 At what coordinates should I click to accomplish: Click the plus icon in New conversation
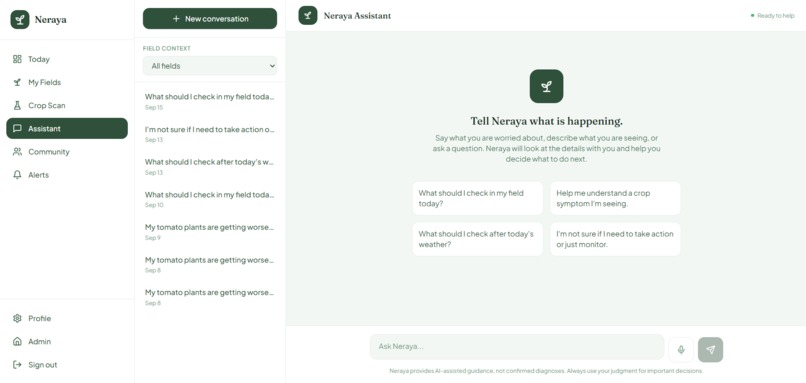[x=176, y=19]
